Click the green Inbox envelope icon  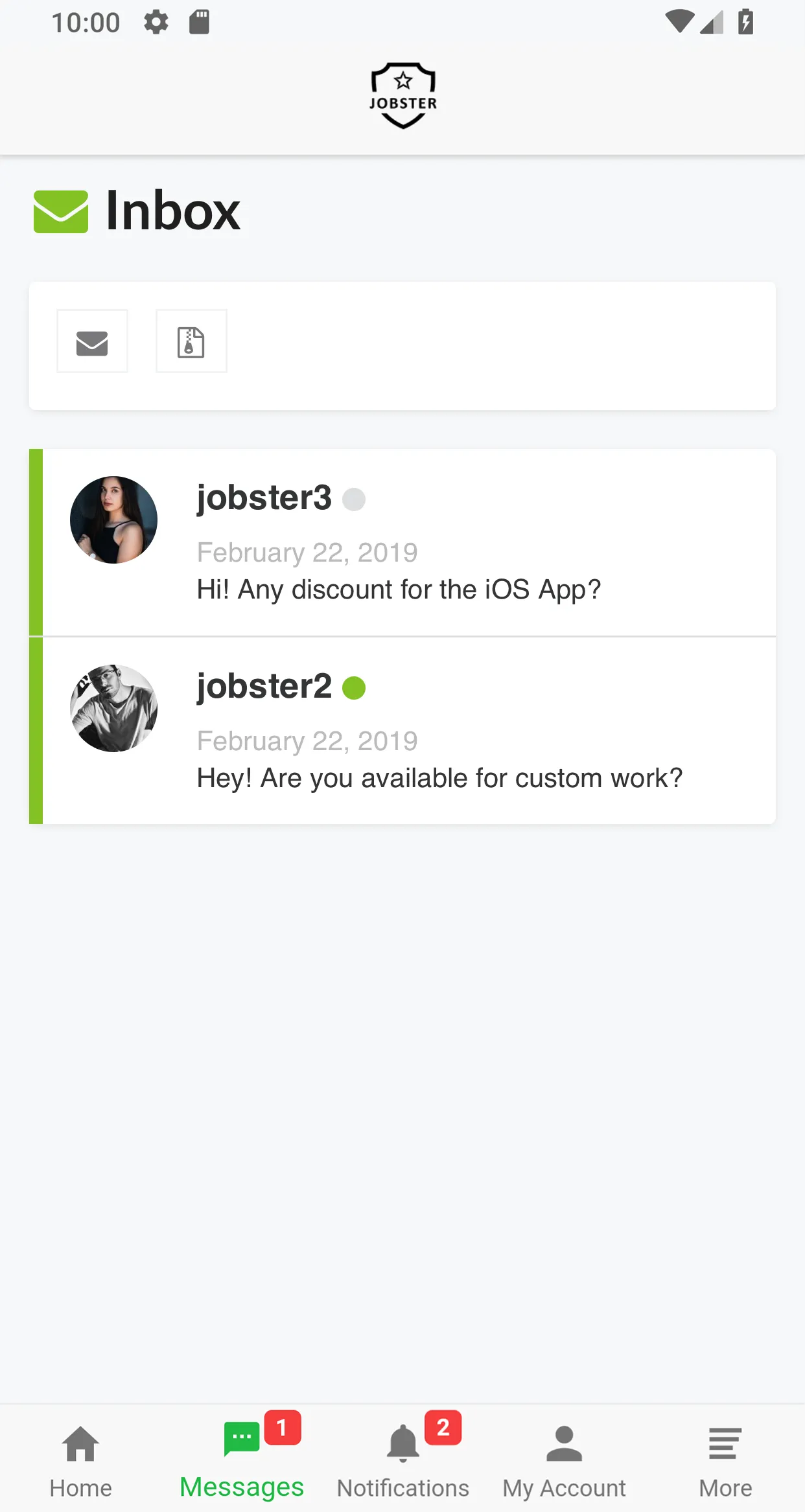61,212
